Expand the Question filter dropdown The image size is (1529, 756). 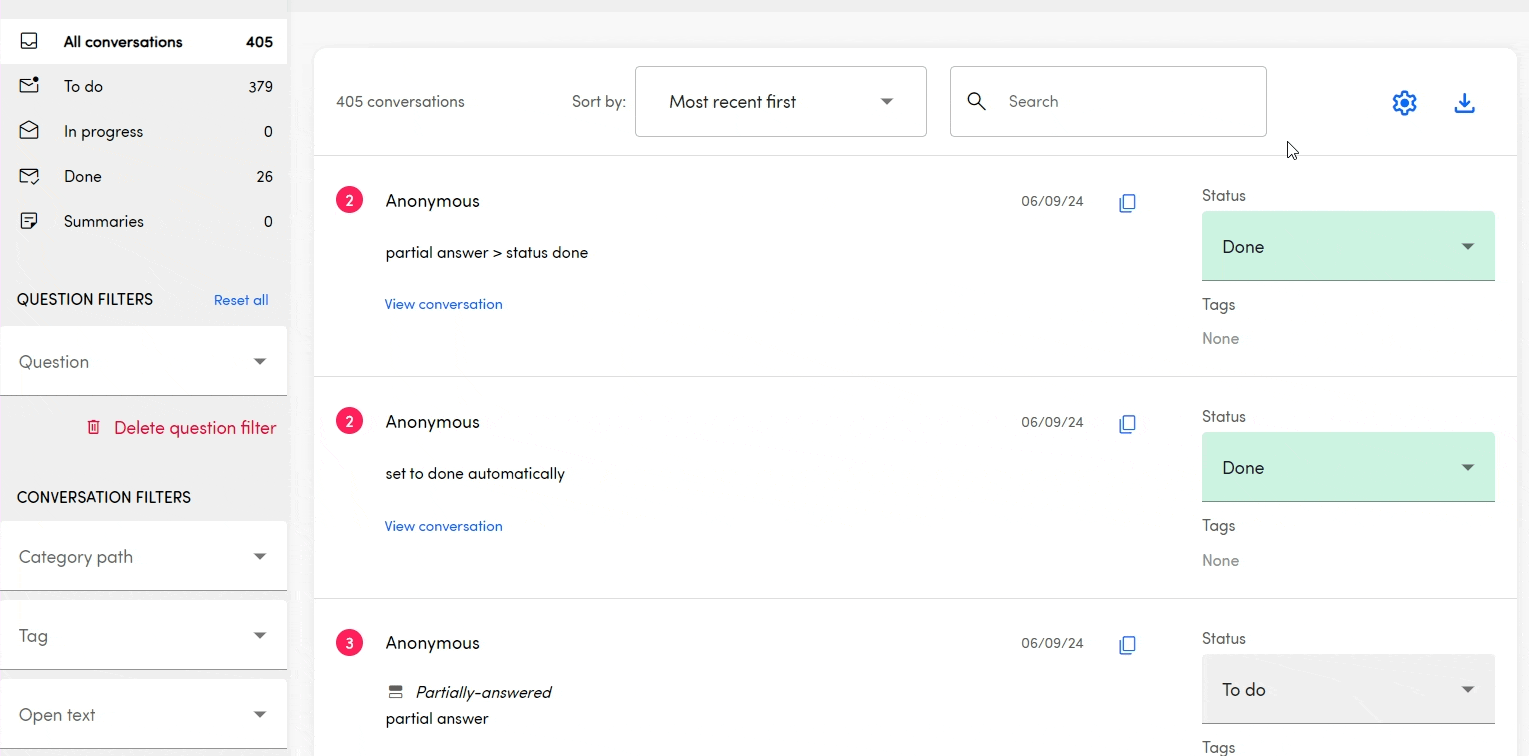[143, 361]
